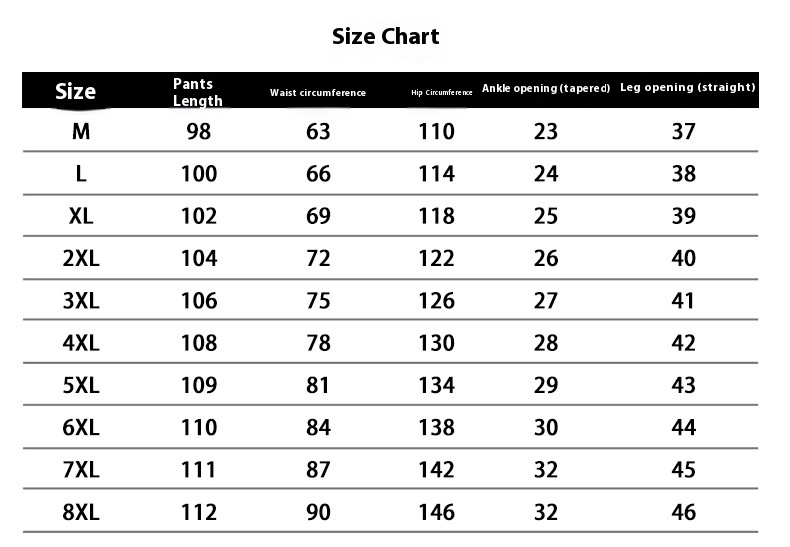Select the XL size row label
Screen dimensions: 790x547
81,216
